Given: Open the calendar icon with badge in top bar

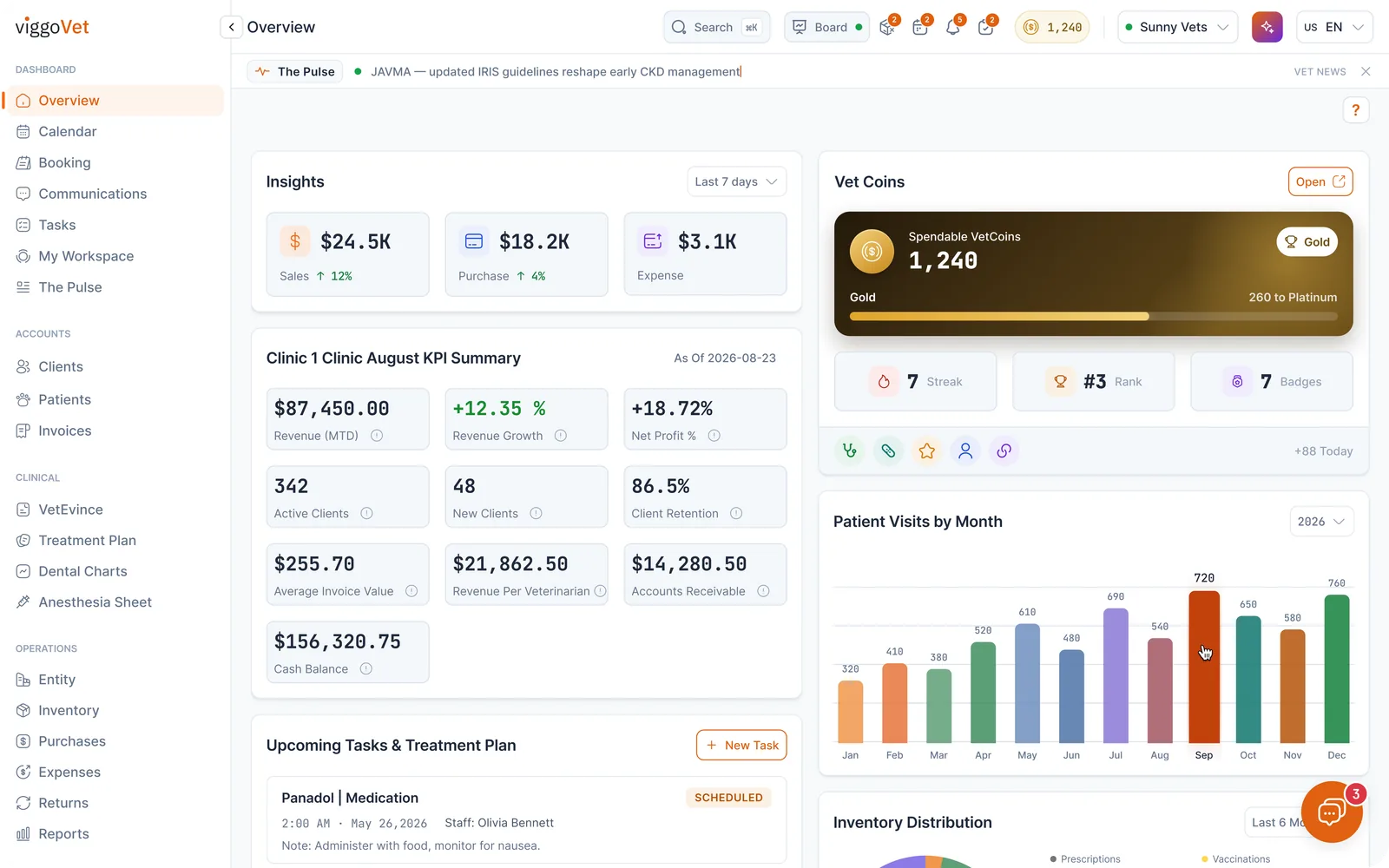Looking at the screenshot, I should coord(920,27).
